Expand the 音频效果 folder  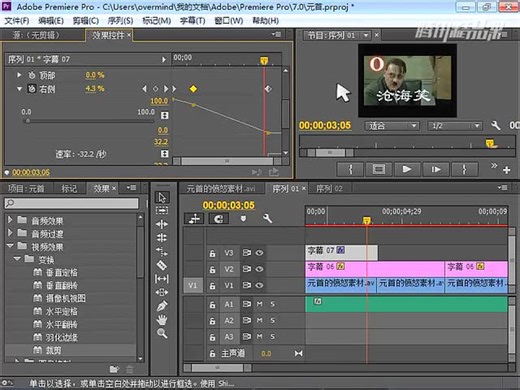[10, 220]
